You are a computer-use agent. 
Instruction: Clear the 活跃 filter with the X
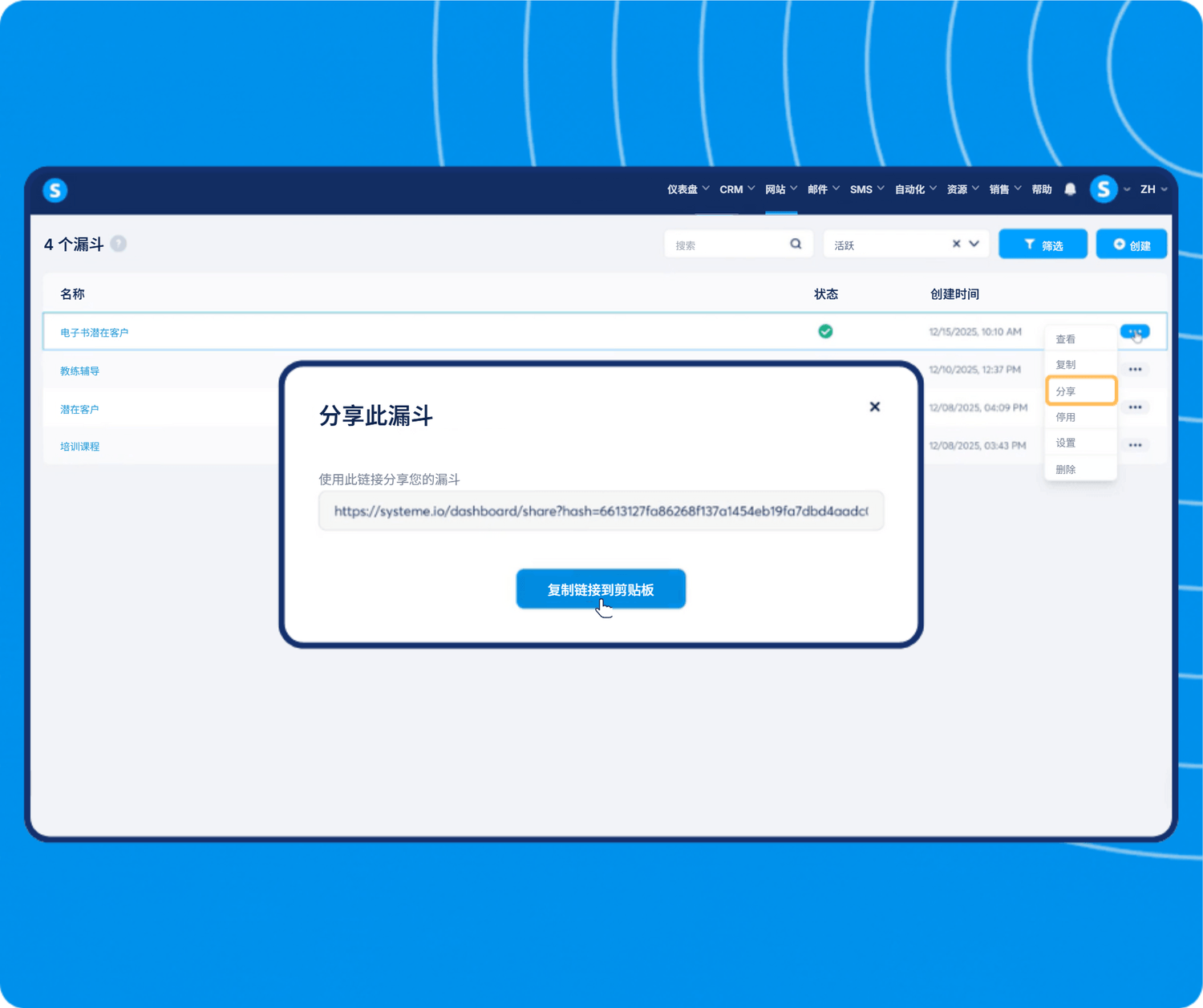coord(956,244)
